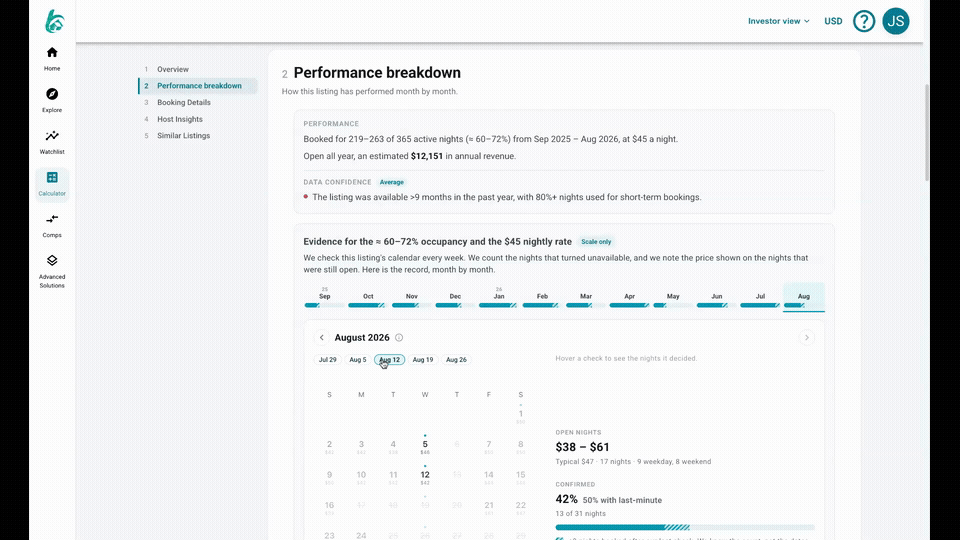Select the Jul 29 check chip
Viewport: 960px width, 540px height.
pyautogui.click(x=328, y=359)
